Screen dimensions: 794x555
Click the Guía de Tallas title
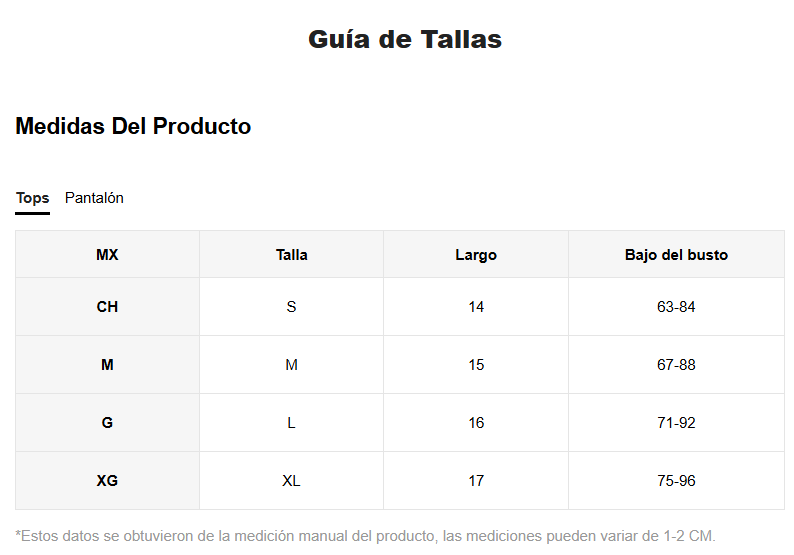pos(405,39)
